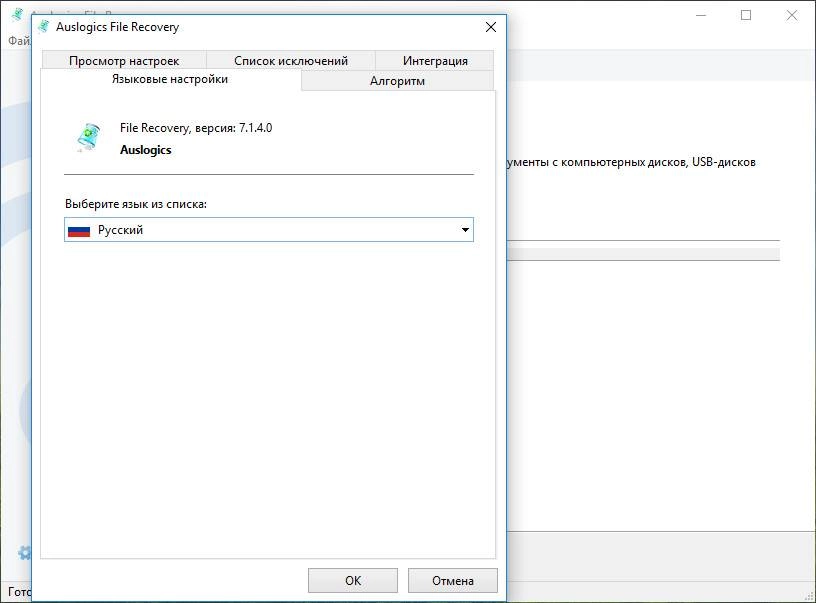The height and width of the screenshot is (603, 816).
Task: Open the Алгоритм tab
Action: tap(397, 81)
